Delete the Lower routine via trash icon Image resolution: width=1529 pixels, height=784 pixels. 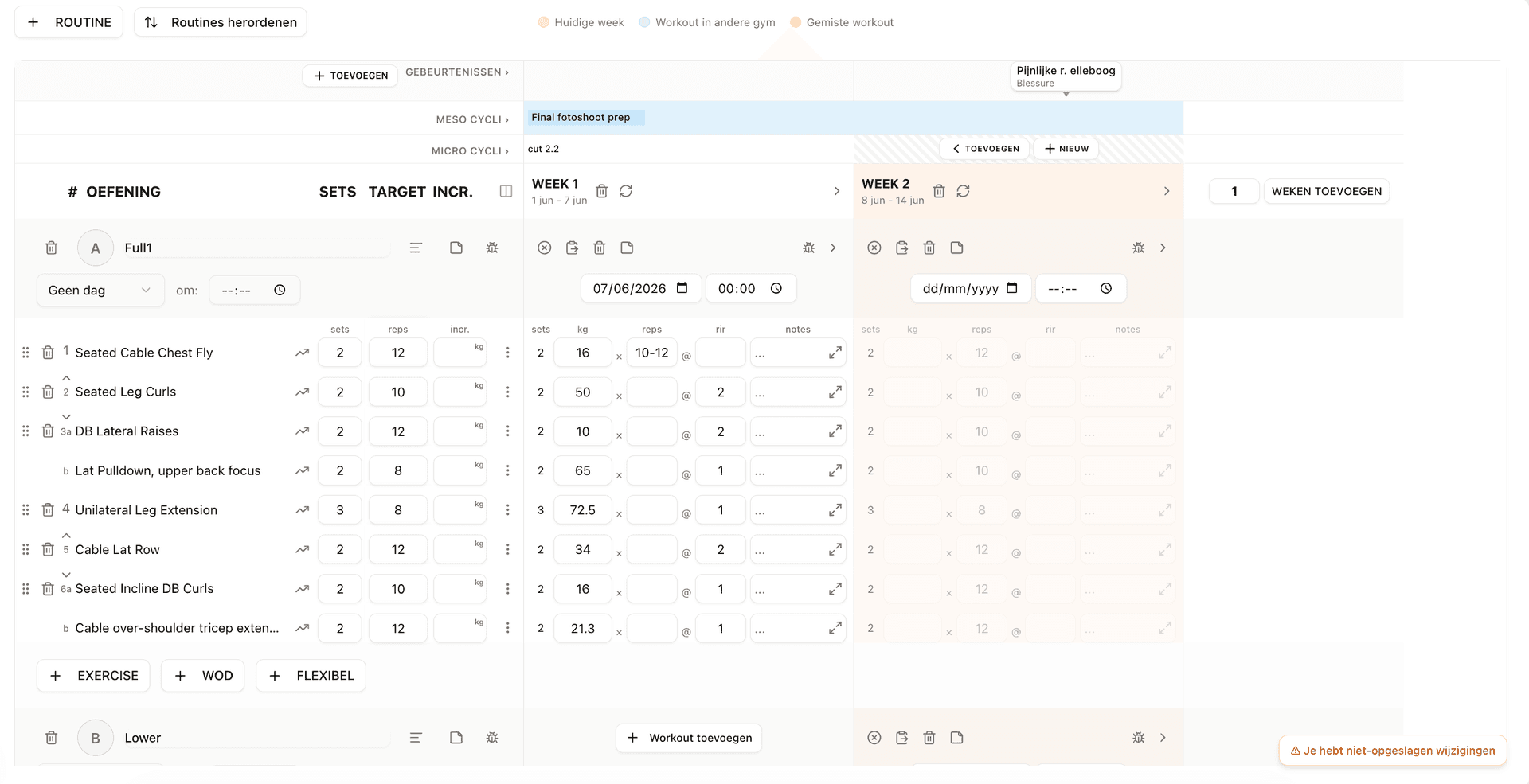pyautogui.click(x=51, y=738)
